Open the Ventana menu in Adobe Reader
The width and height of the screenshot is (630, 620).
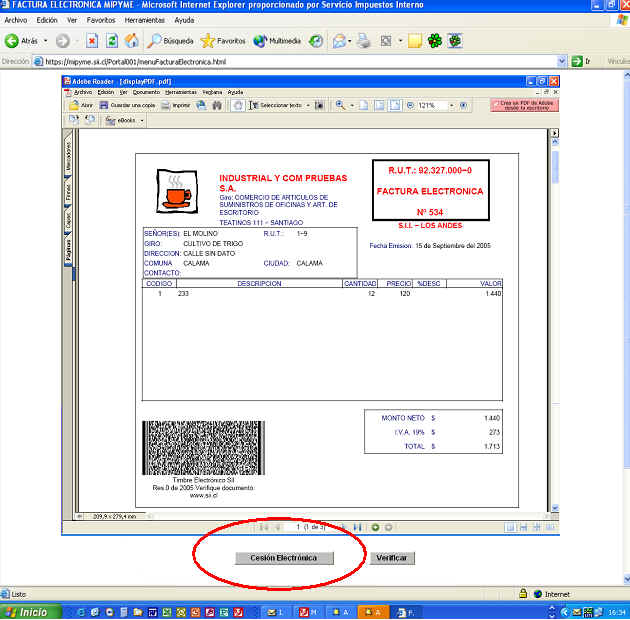point(212,92)
